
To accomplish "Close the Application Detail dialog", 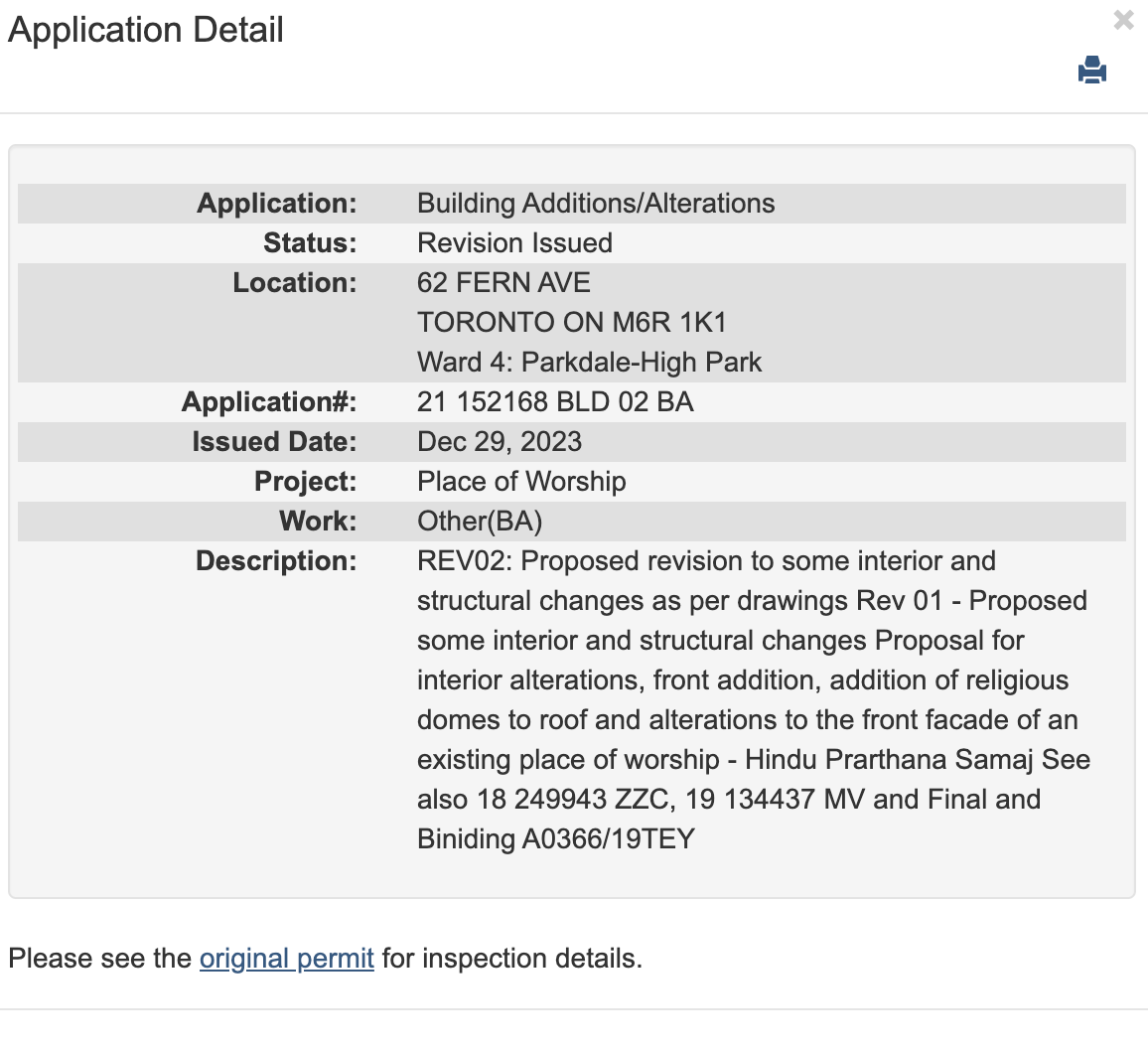I will coord(1123,20).
